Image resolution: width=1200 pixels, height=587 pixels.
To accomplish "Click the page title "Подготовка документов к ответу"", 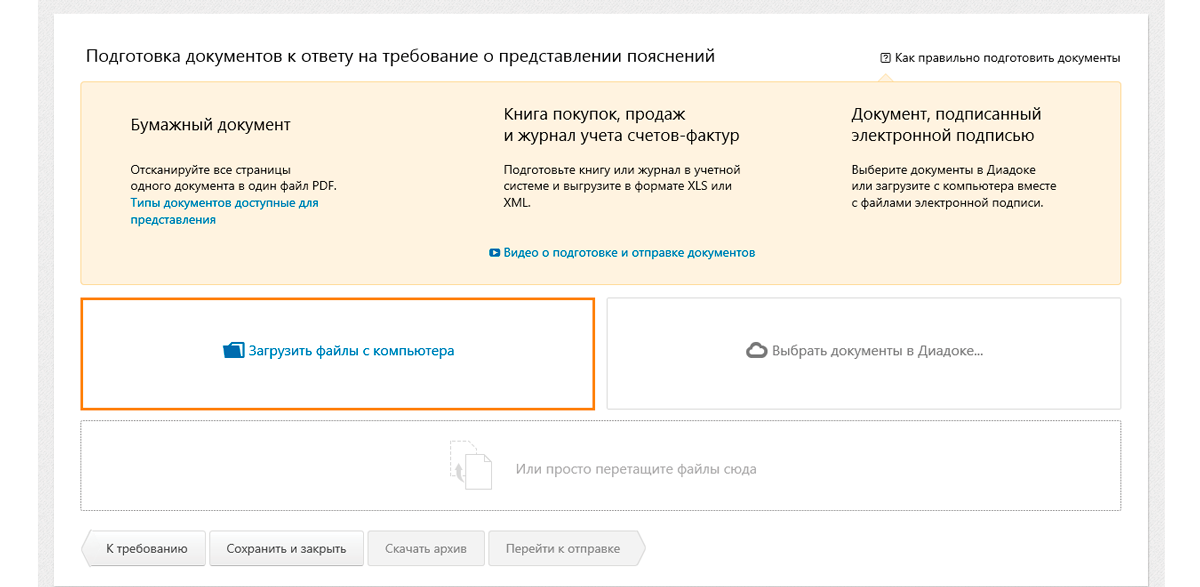I will 400,56.
